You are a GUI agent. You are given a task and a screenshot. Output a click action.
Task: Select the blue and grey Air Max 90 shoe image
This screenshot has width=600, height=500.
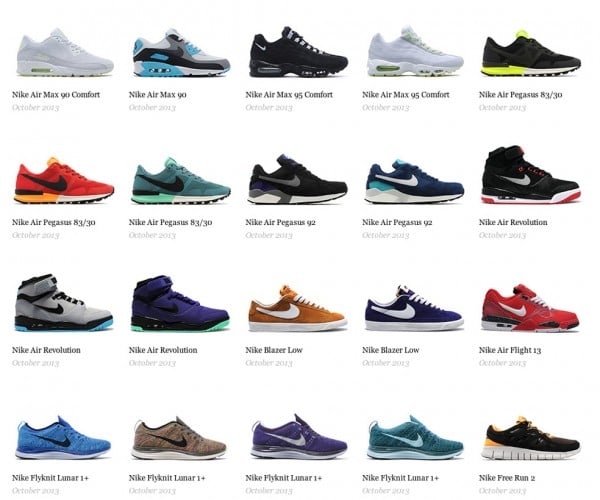181,52
